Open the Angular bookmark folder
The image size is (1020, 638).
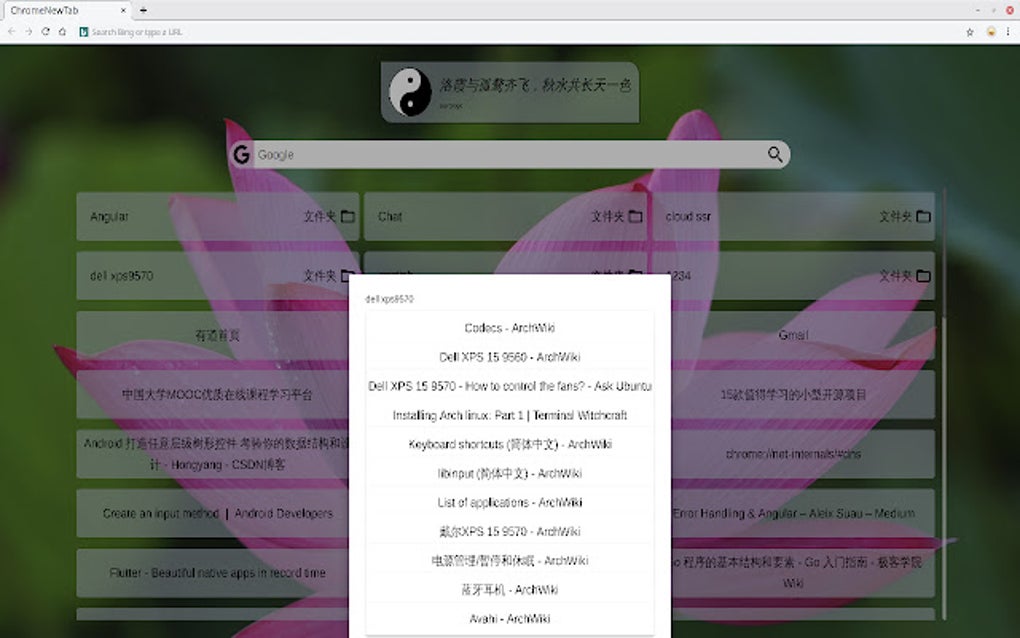(x=217, y=217)
